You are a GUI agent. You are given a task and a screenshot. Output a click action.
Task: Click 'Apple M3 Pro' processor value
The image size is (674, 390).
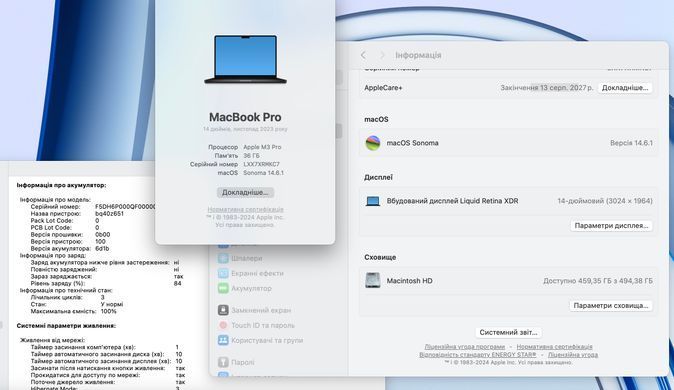tap(262, 147)
